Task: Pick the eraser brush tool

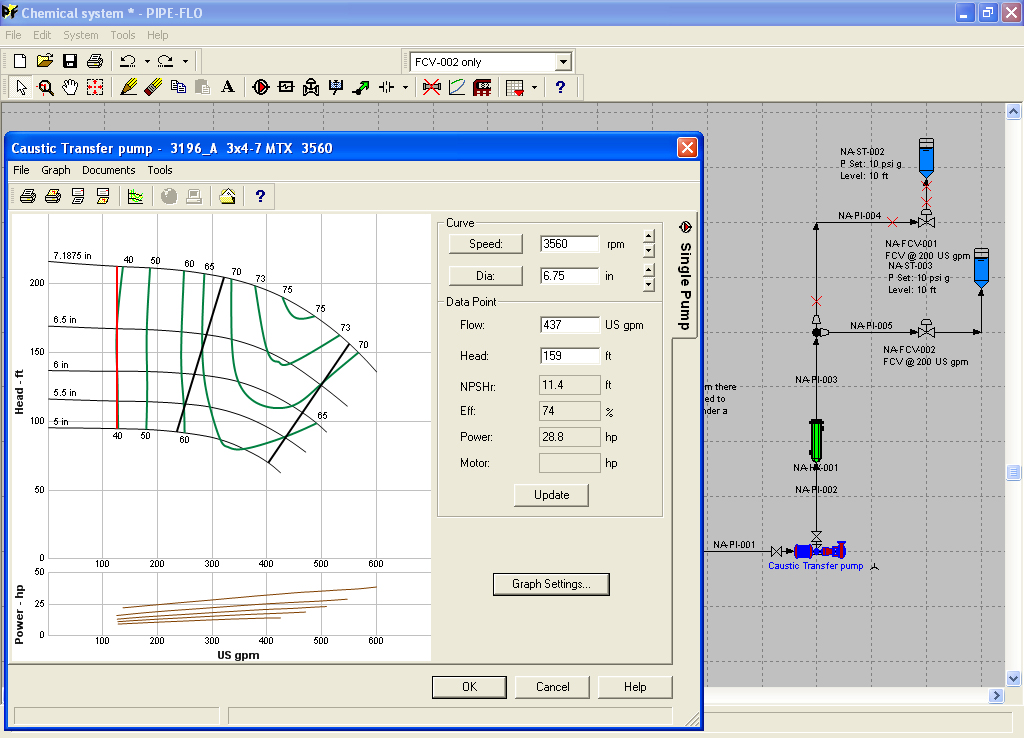Action: (x=153, y=87)
